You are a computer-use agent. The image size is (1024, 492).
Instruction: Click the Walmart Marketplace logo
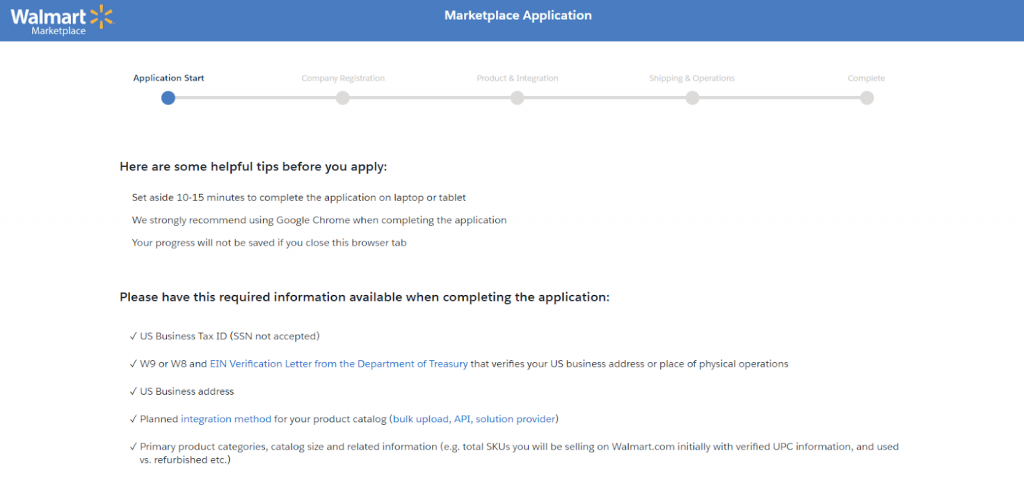61,20
